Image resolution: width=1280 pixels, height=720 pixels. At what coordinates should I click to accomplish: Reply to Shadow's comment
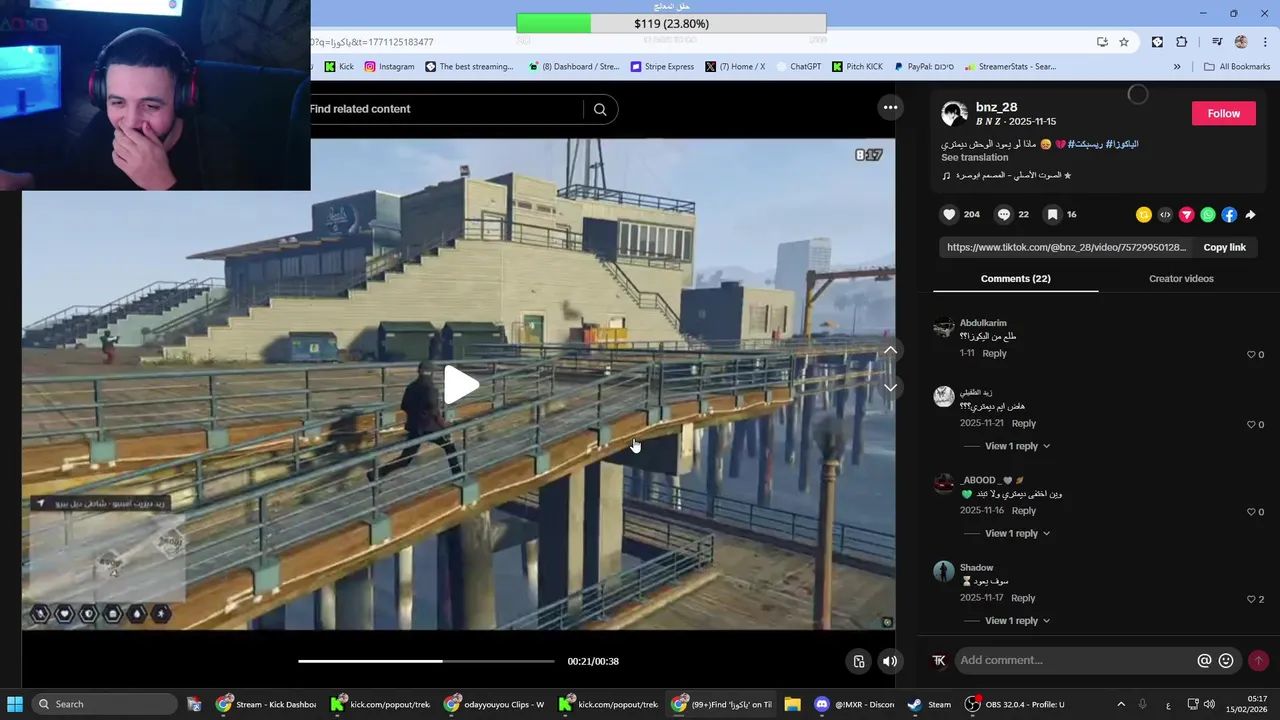pos(1023,598)
